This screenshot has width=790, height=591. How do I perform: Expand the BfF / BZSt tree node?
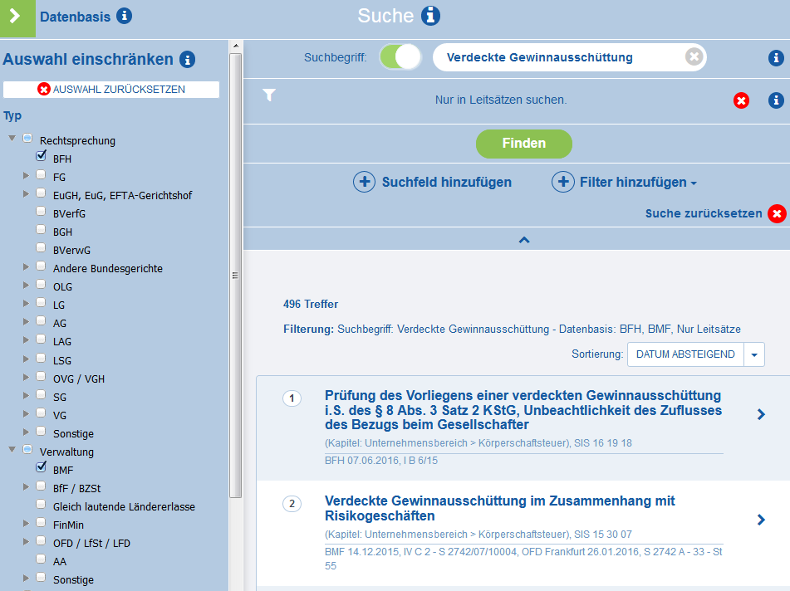(26, 486)
